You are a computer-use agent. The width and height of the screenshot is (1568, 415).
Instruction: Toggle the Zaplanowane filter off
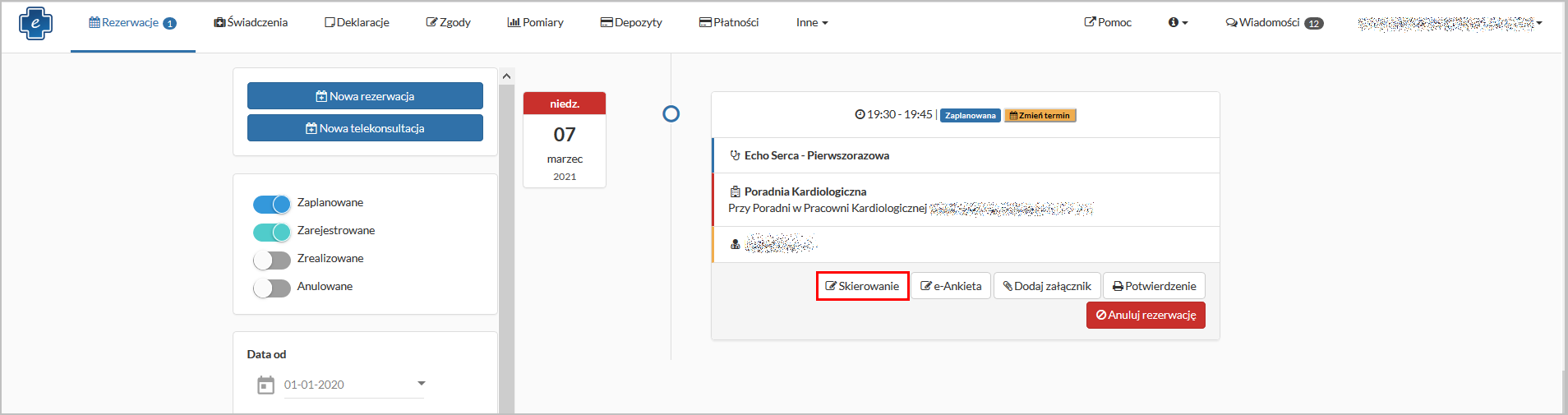click(x=272, y=204)
